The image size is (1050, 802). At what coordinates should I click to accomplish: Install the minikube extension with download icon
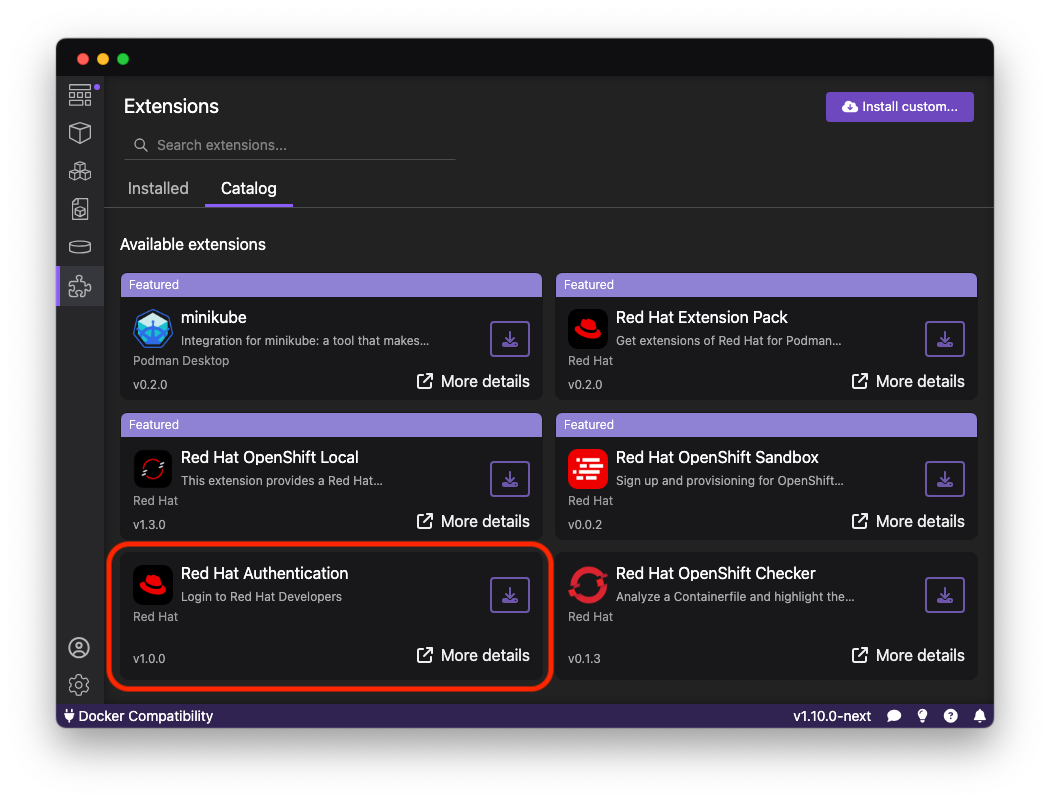coord(510,339)
